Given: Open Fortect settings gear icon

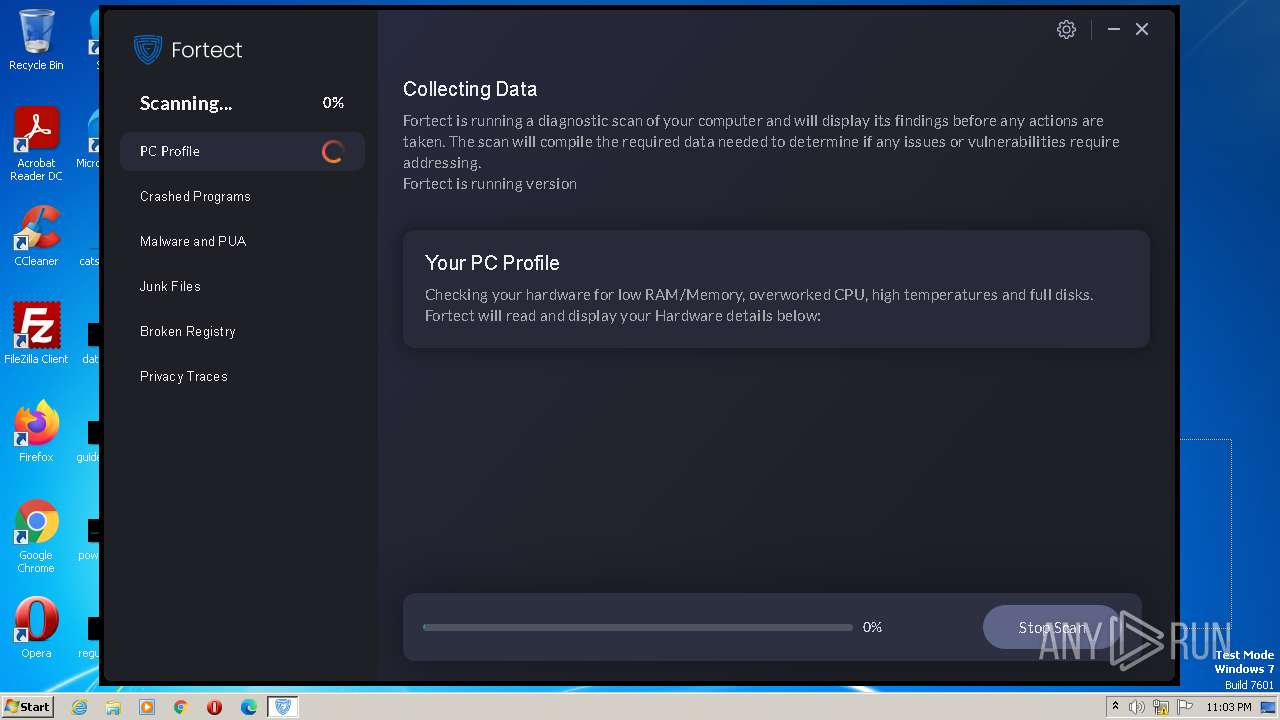Looking at the screenshot, I should click(x=1066, y=30).
